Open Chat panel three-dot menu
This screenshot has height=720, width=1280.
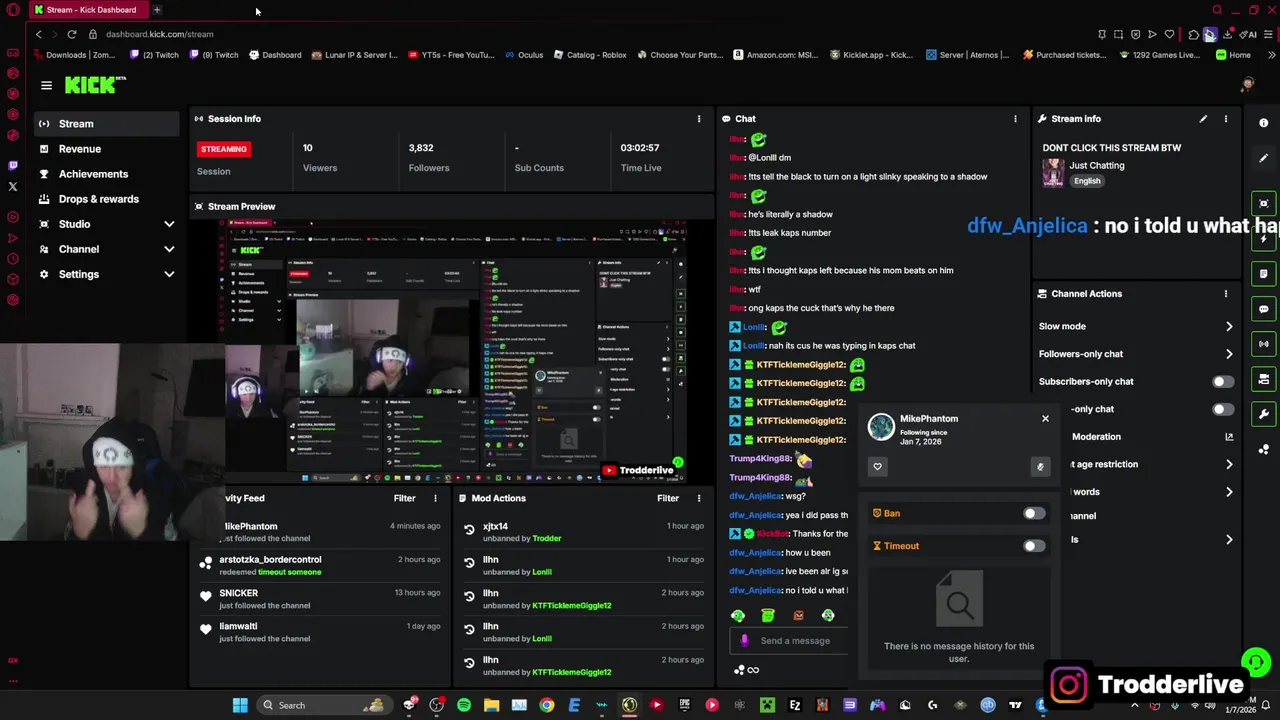(x=1015, y=119)
